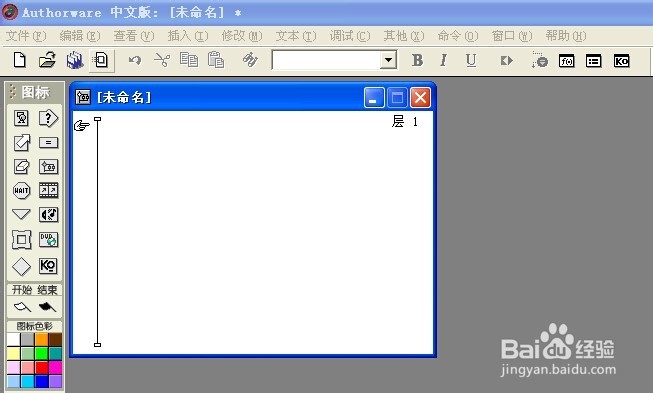Choose the white icon color swatch

pos(14,340)
